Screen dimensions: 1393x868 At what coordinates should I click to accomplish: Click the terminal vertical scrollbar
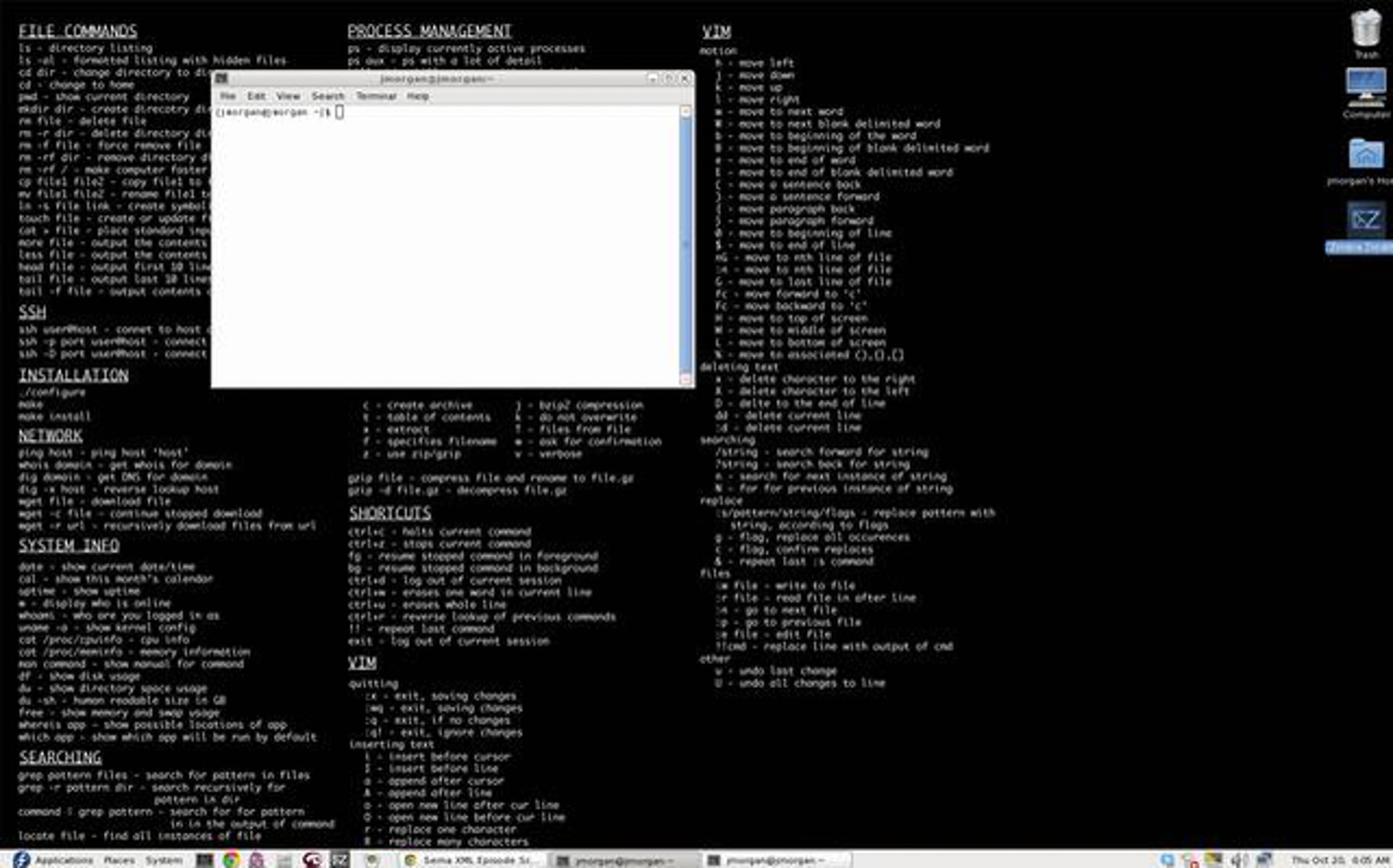point(685,244)
